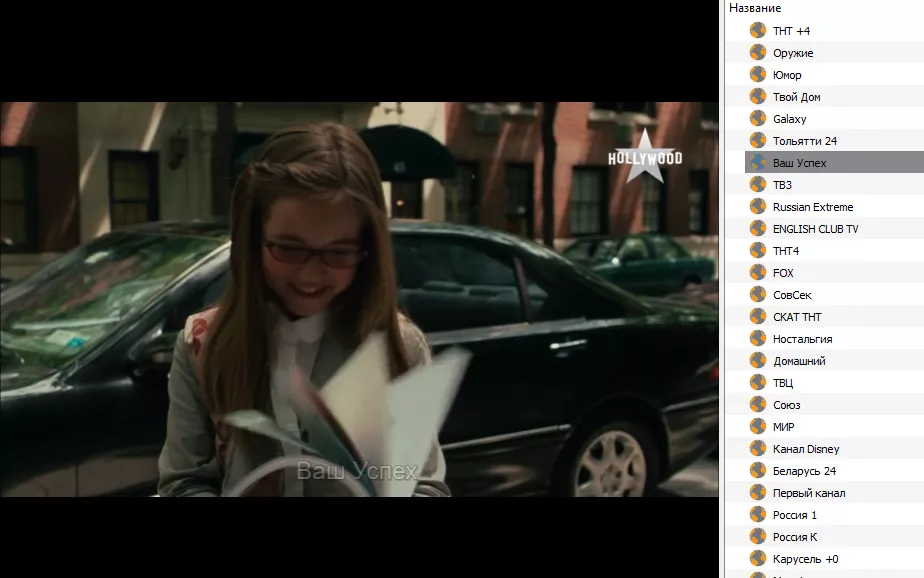Select the Россия 1 channel

(795, 515)
